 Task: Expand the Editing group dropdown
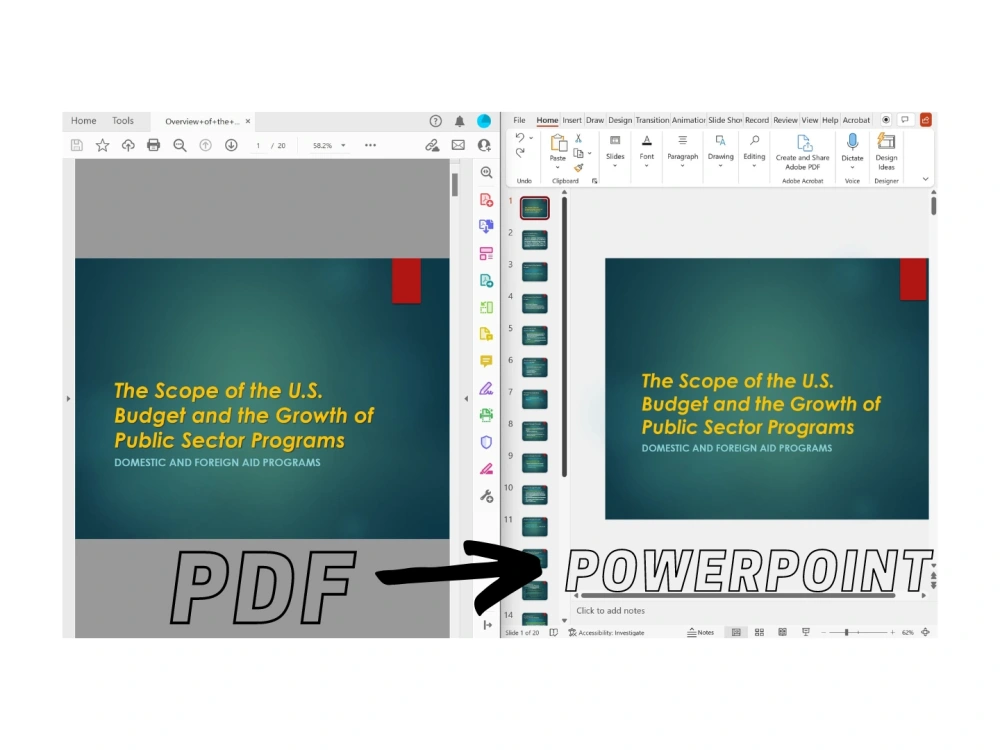pos(754,166)
